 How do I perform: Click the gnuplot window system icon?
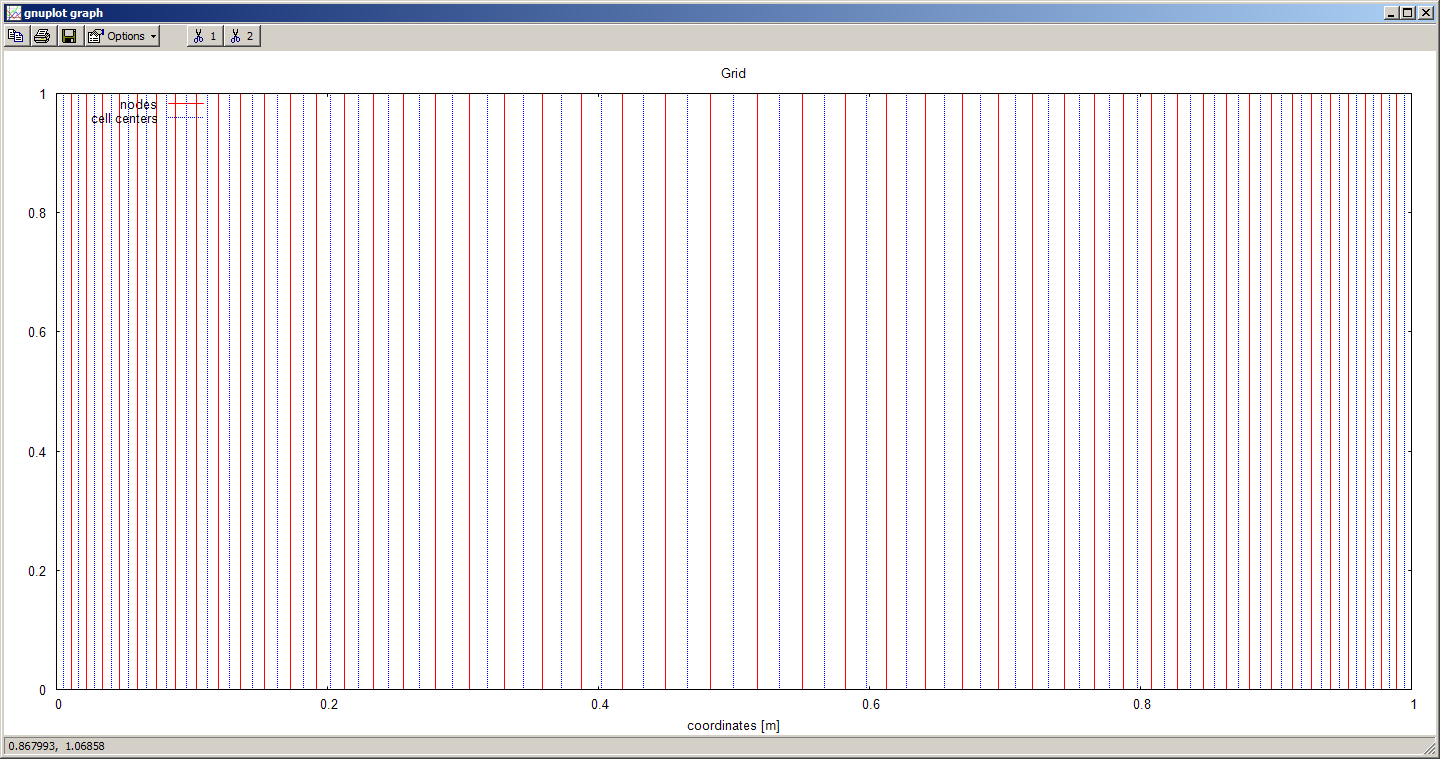coord(13,13)
